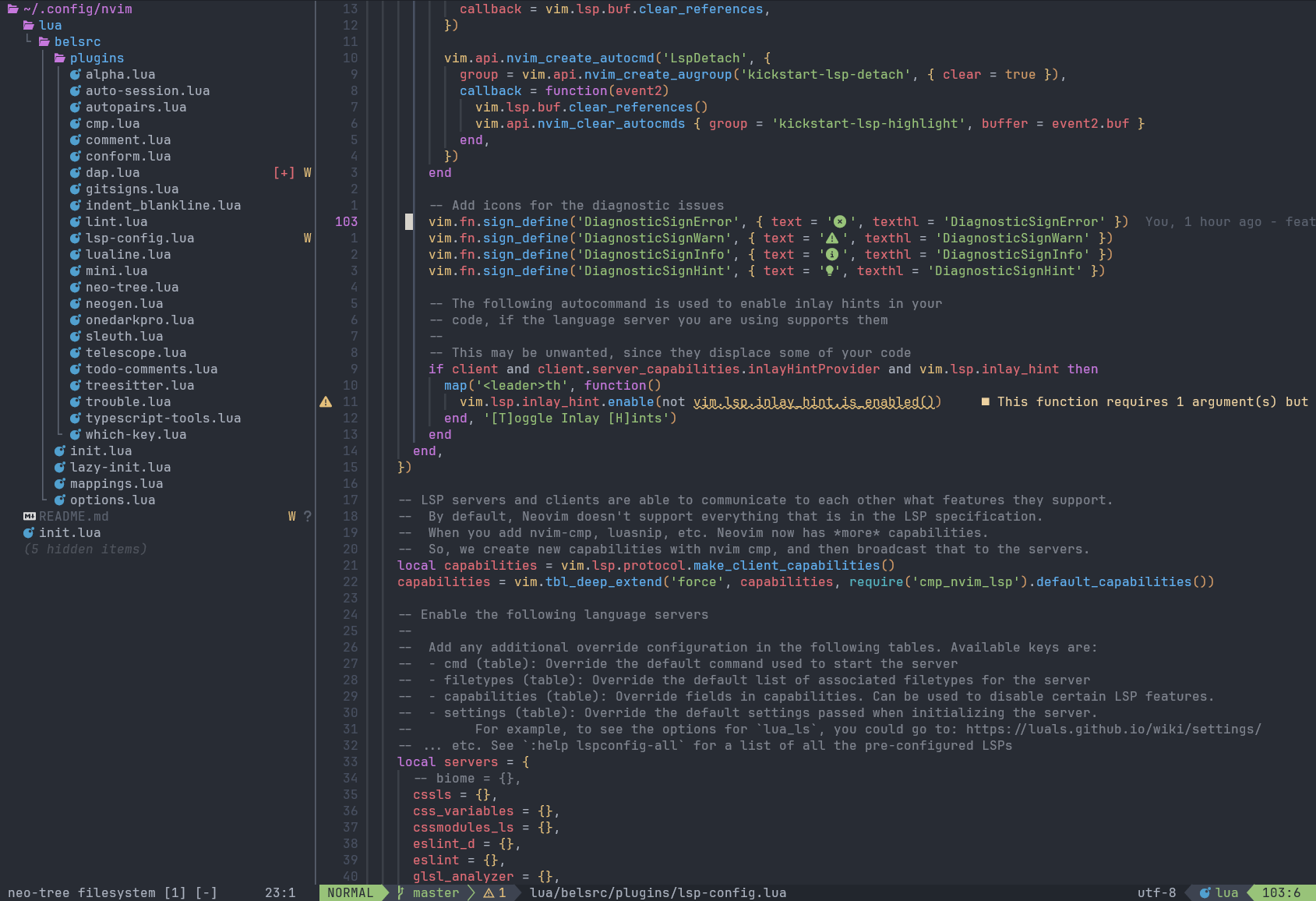Click the utf-8 encoding indicator

1157,893
